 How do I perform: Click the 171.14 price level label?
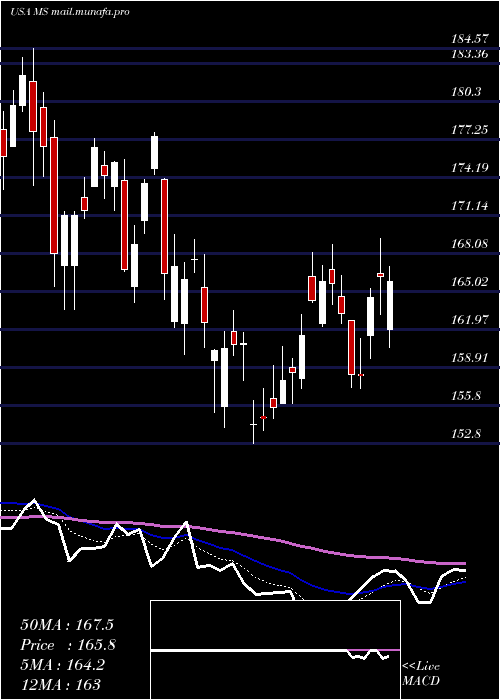pyautogui.click(x=469, y=206)
